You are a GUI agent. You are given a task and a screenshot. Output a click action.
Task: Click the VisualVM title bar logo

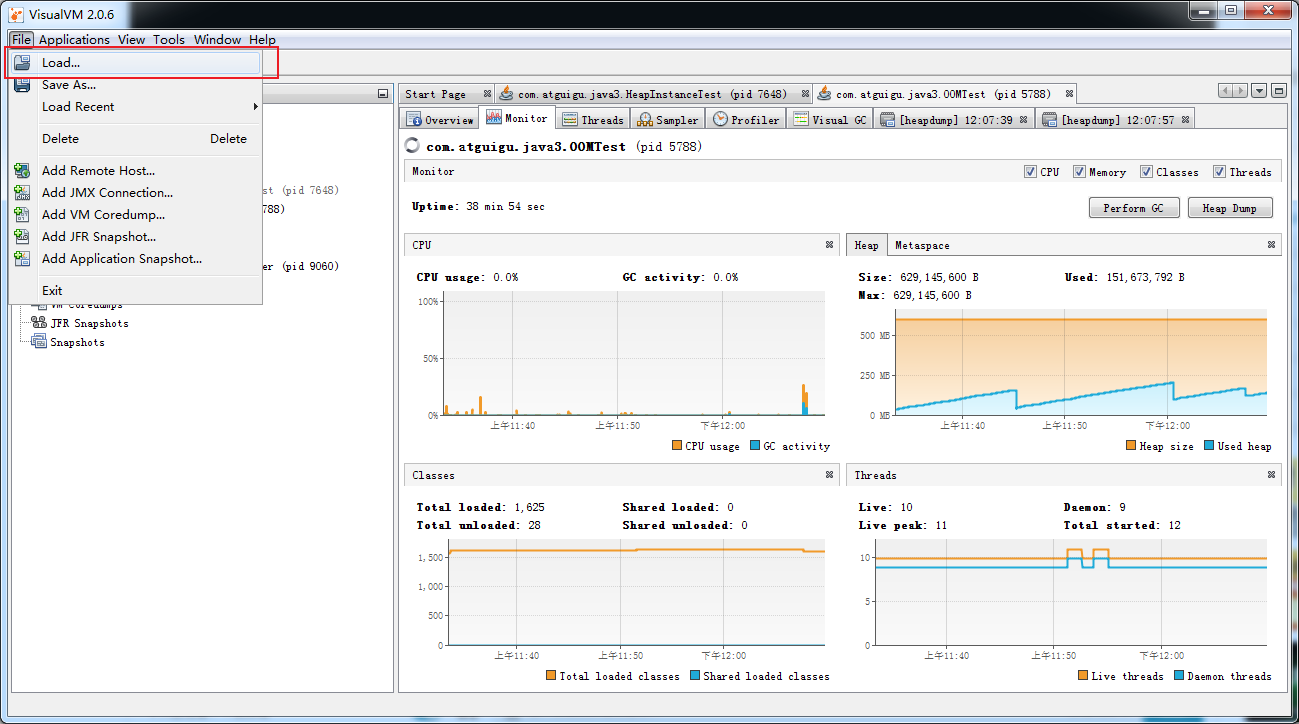pos(17,14)
